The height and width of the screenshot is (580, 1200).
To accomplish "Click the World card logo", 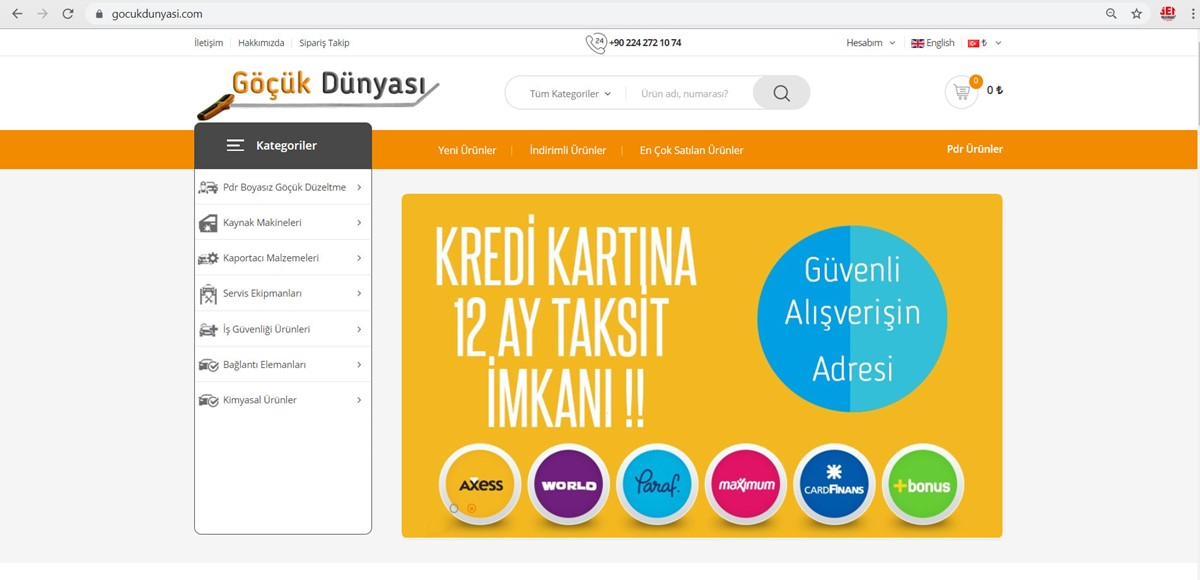I will 569,485.
